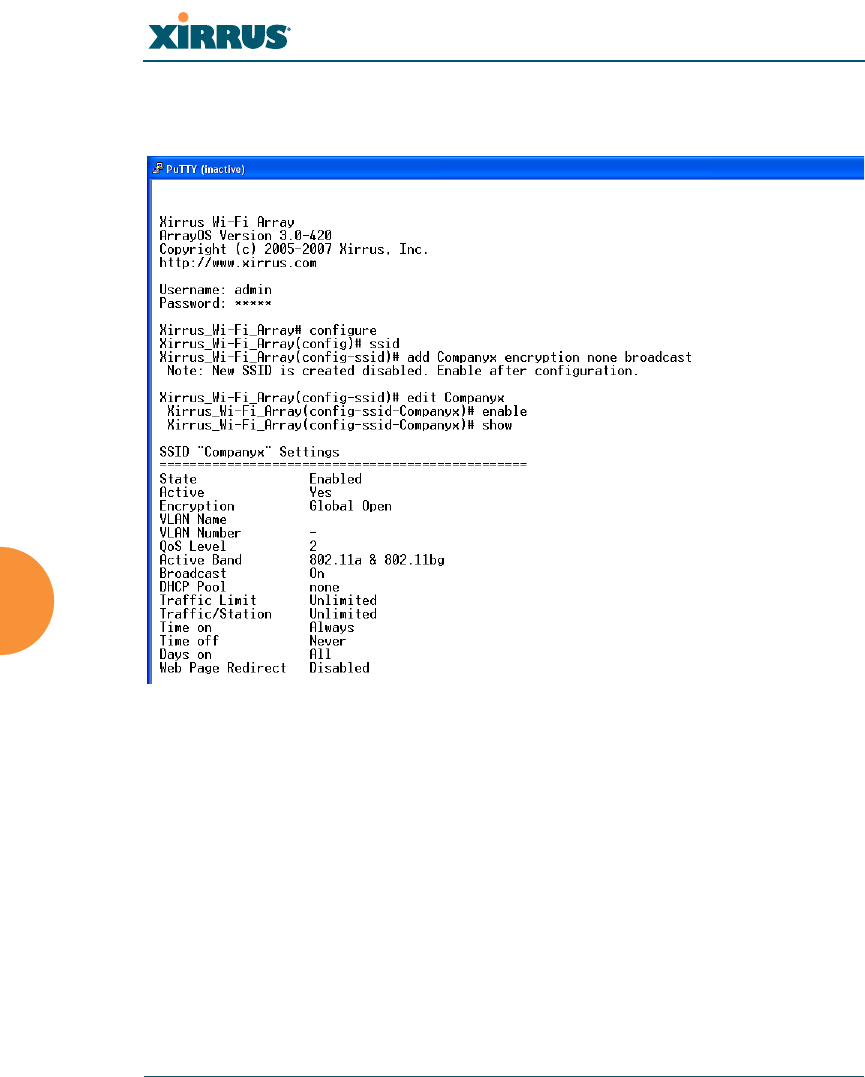Click the '(config-ssid-Companyx)# show' line
The image size is (865, 1077).
tap(339, 425)
